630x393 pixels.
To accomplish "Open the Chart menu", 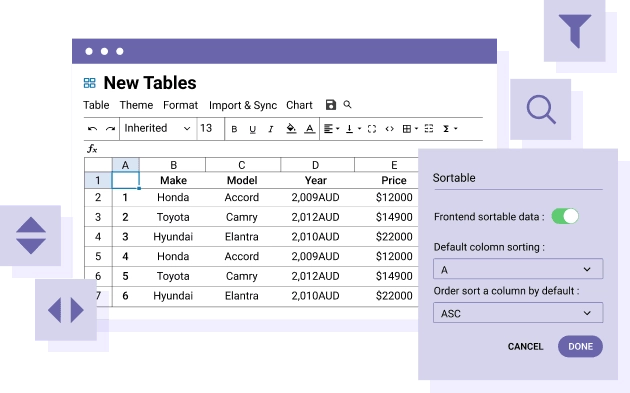I will click(x=299, y=105).
